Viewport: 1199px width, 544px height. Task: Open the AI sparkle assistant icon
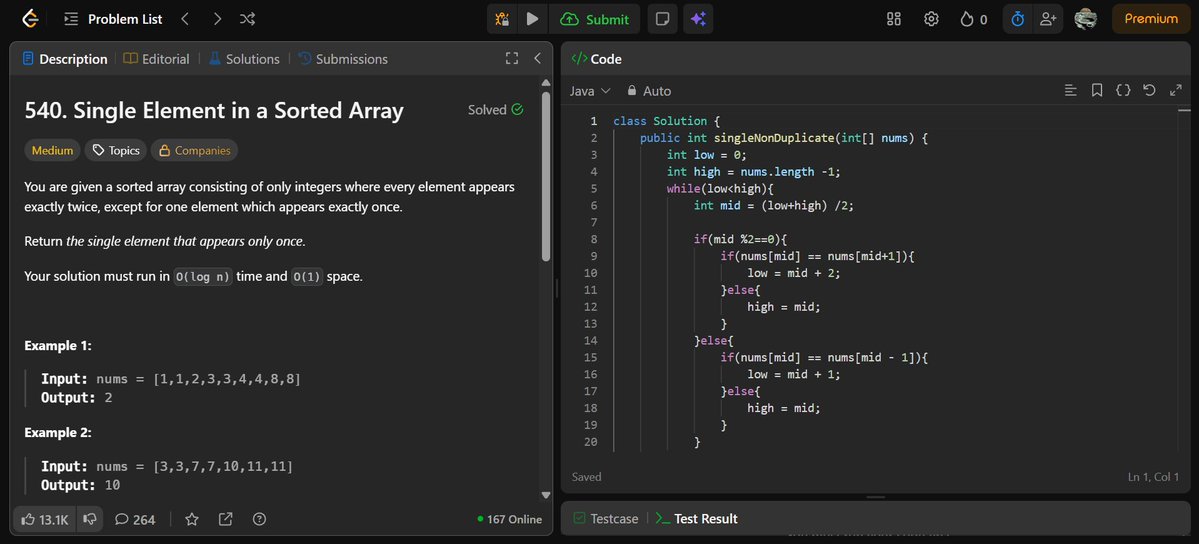point(698,19)
